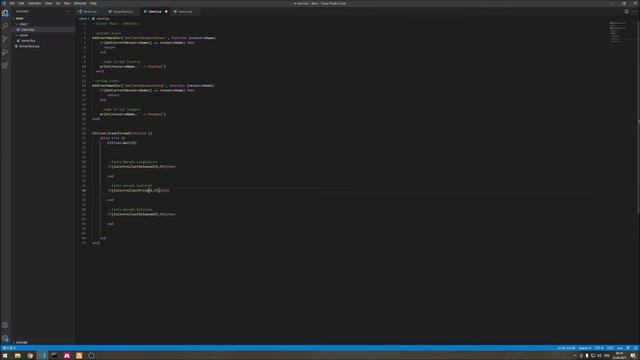Click line 40 IsControlJustPressed code
This screenshot has height=360, width=640.
point(139,190)
